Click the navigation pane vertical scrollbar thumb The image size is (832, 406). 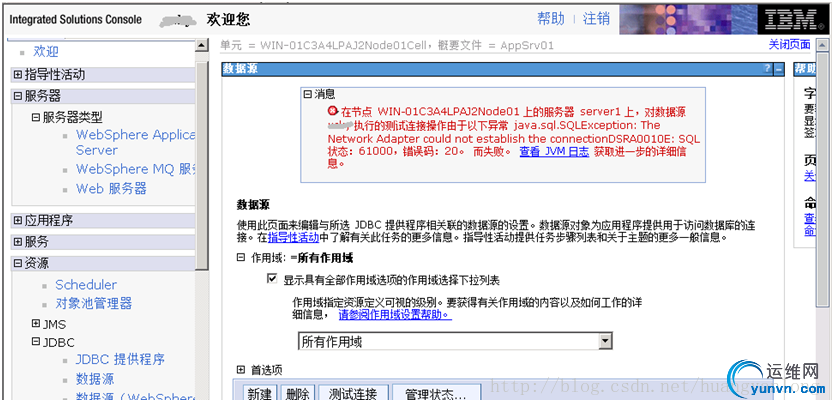[202, 165]
